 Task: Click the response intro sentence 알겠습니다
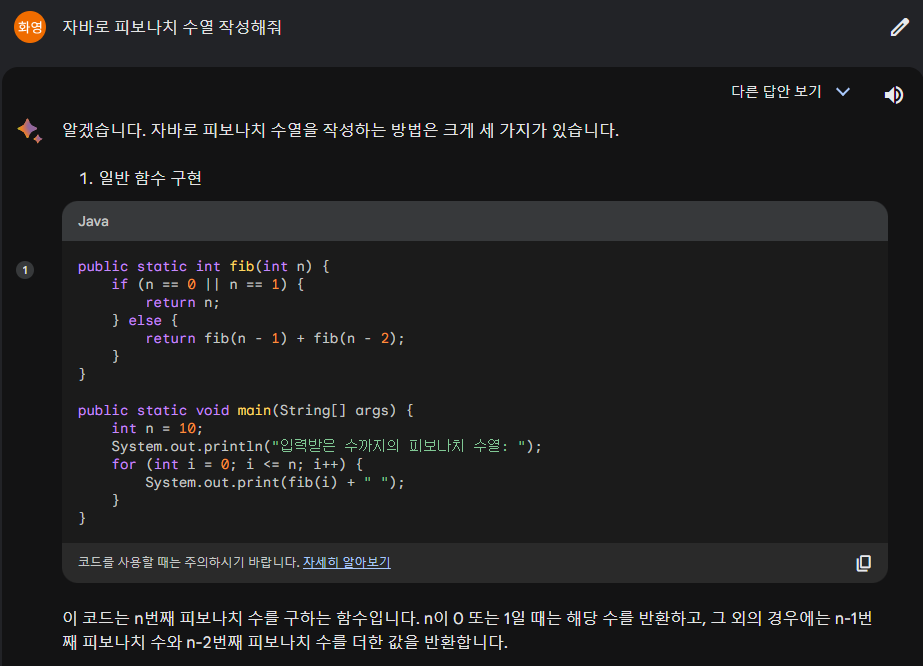click(340, 130)
